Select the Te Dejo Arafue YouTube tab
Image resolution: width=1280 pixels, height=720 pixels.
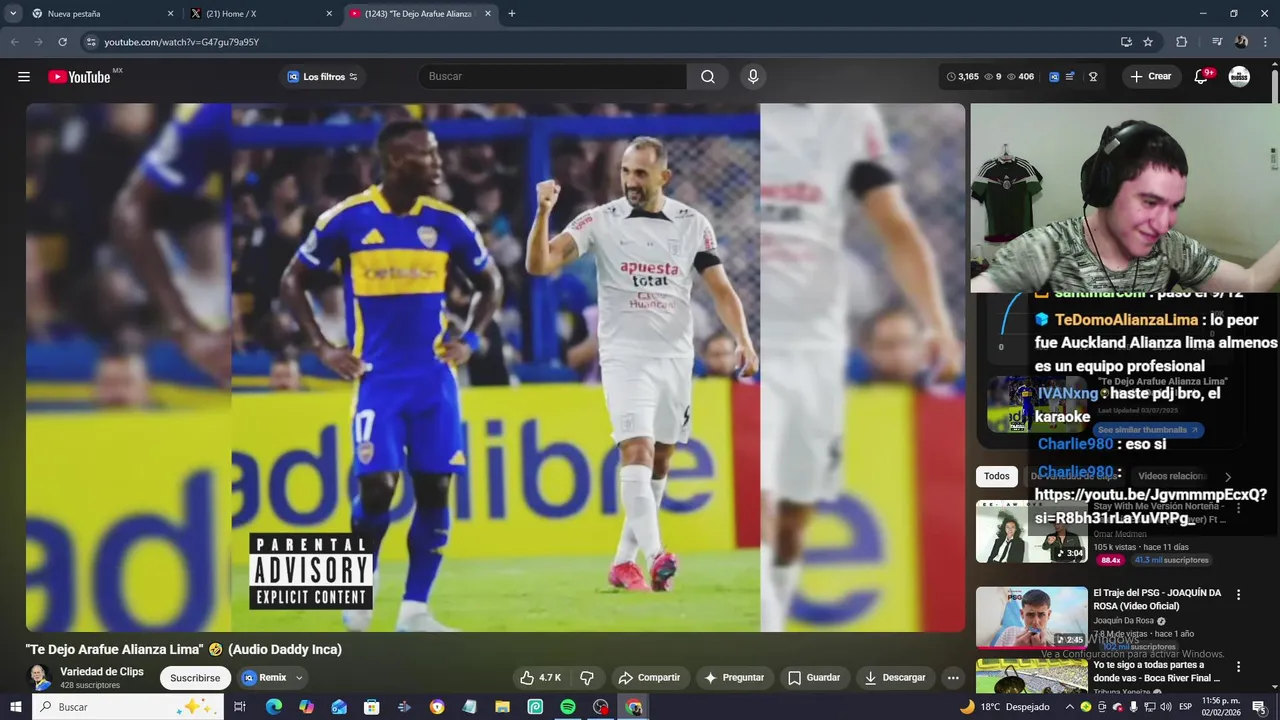pos(421,14)
